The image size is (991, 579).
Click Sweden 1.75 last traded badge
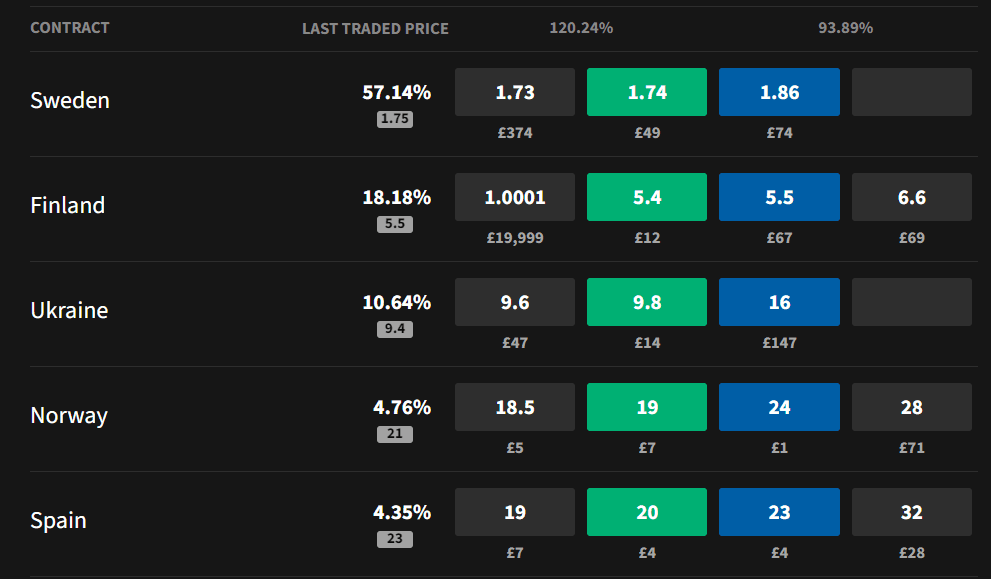coord(395,119)
